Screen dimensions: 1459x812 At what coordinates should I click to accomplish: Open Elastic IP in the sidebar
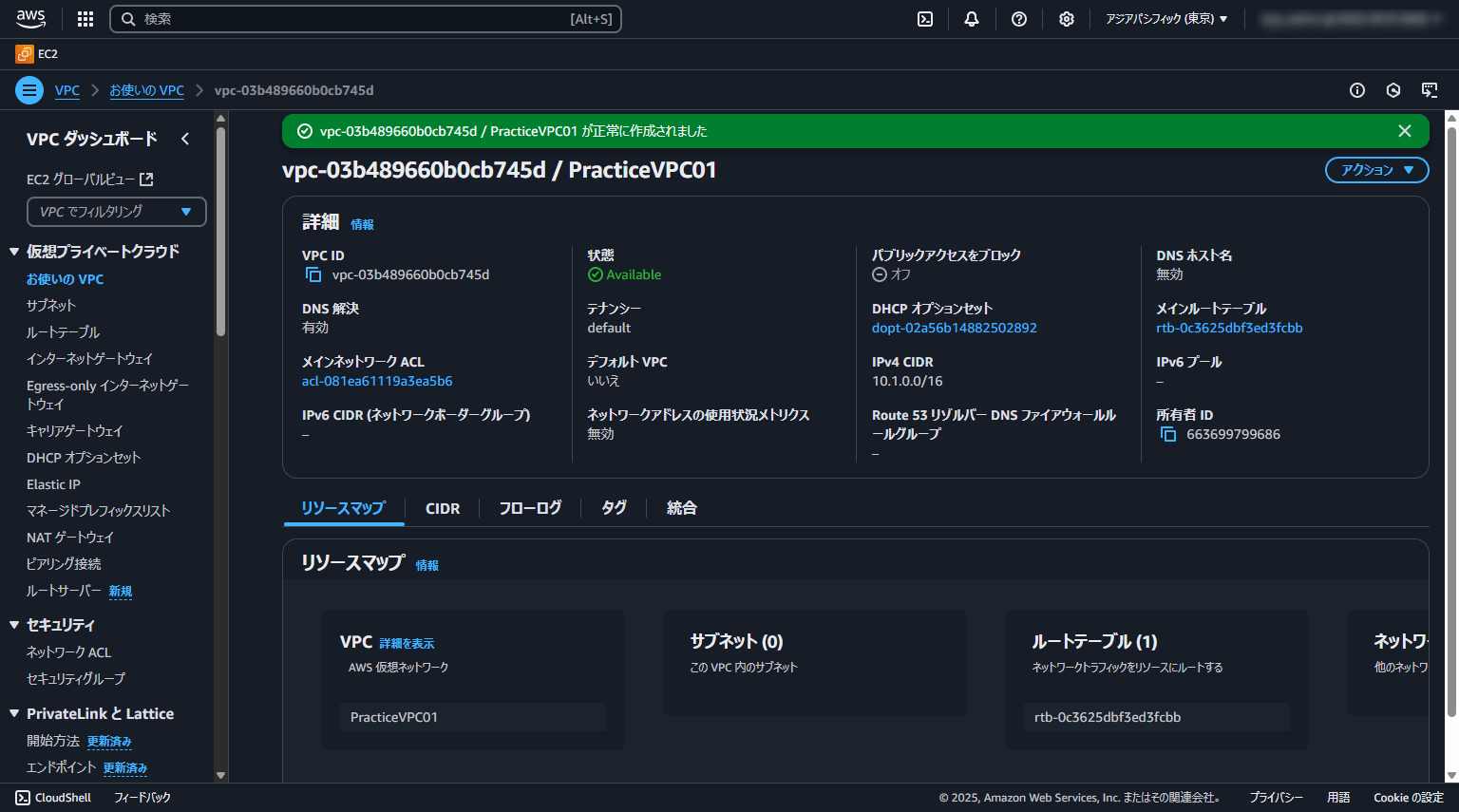53,484
